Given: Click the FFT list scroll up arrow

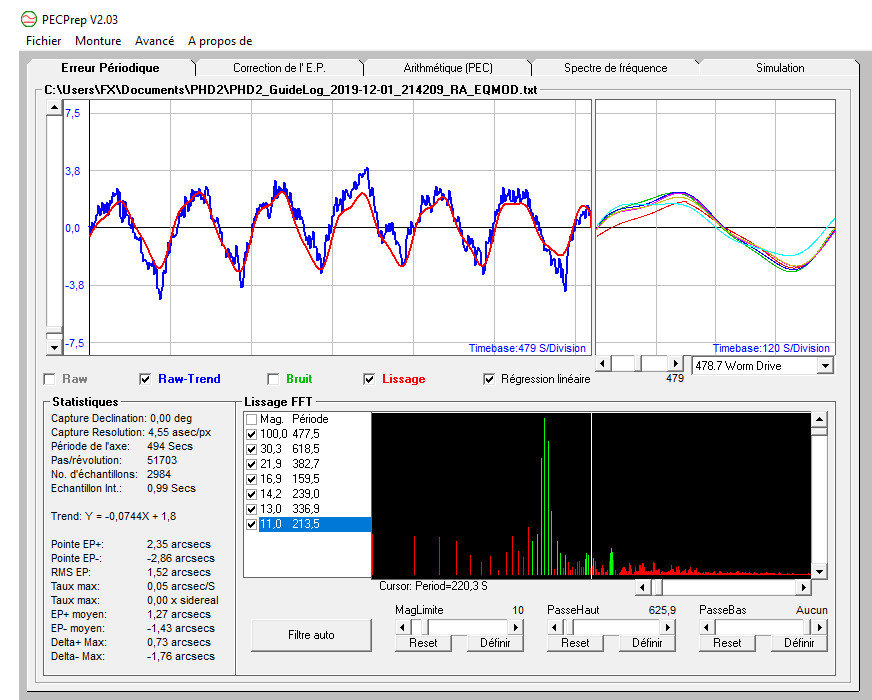Looking at the screenshot, I should 819,420.
